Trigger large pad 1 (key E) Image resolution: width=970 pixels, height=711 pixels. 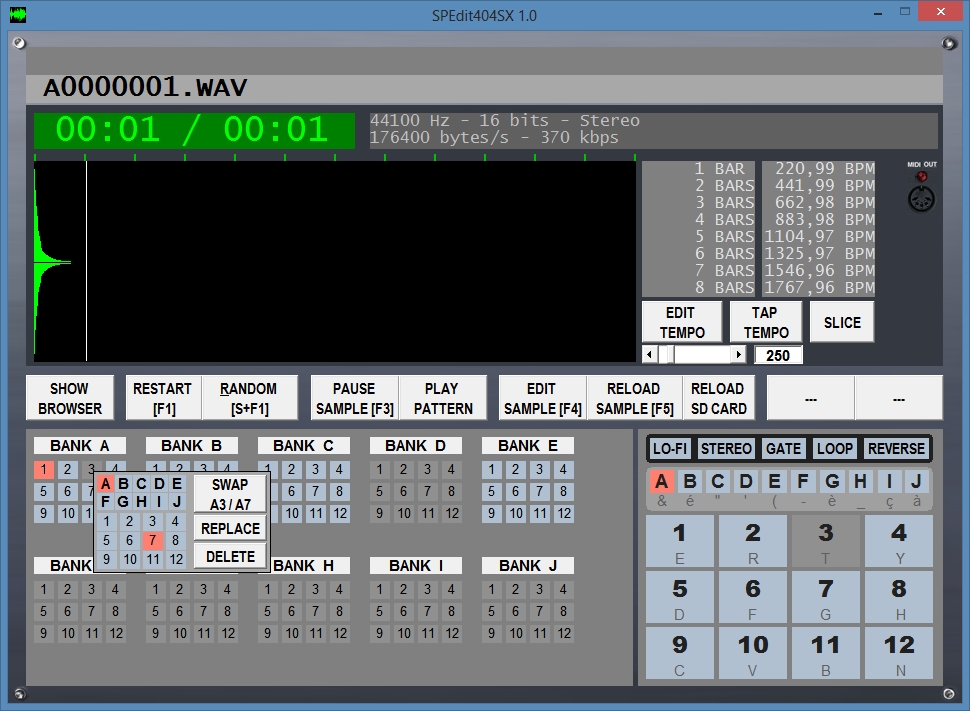click(679, 542)
